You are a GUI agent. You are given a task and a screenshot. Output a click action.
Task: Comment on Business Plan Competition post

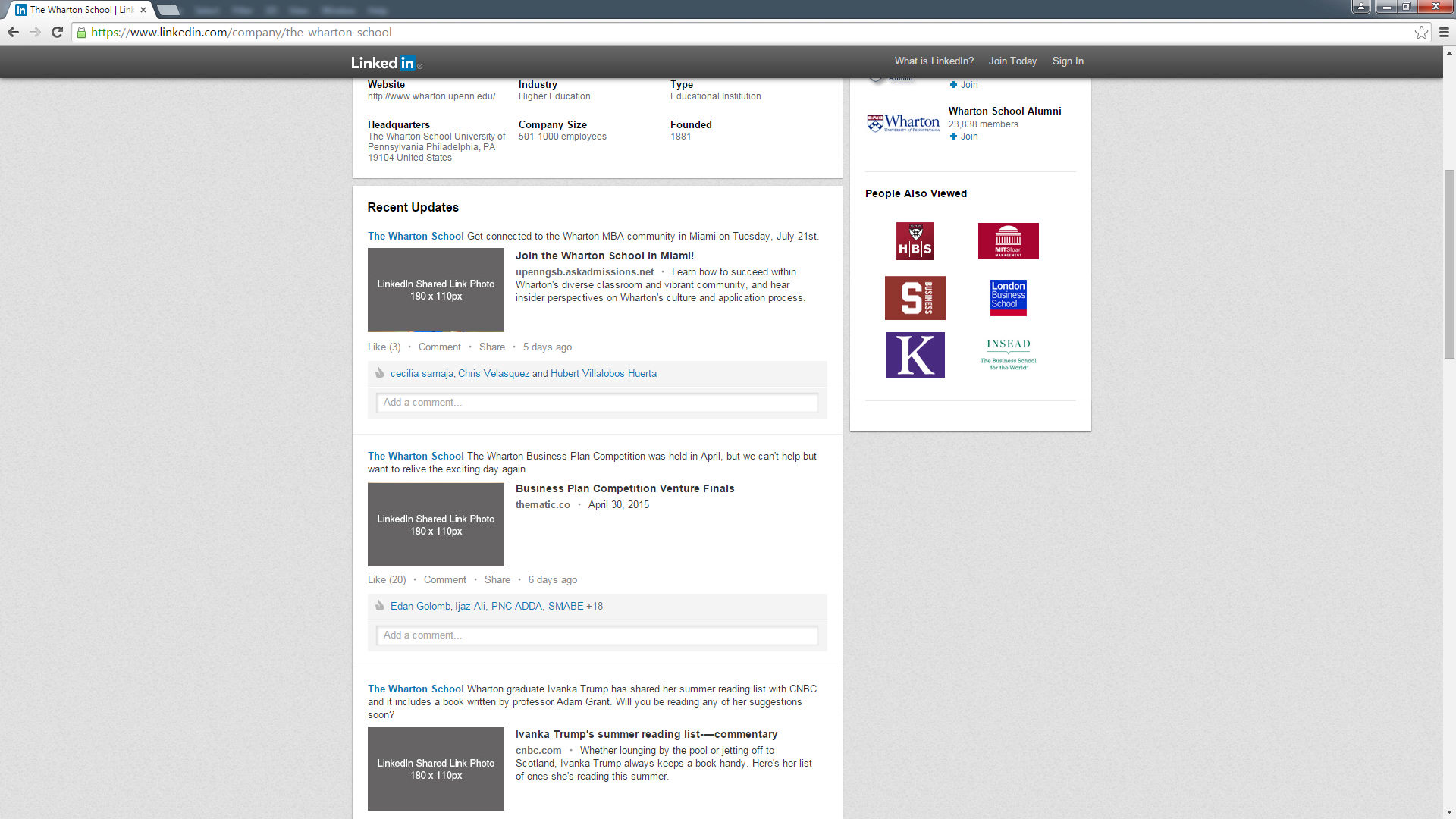(444, 580)
